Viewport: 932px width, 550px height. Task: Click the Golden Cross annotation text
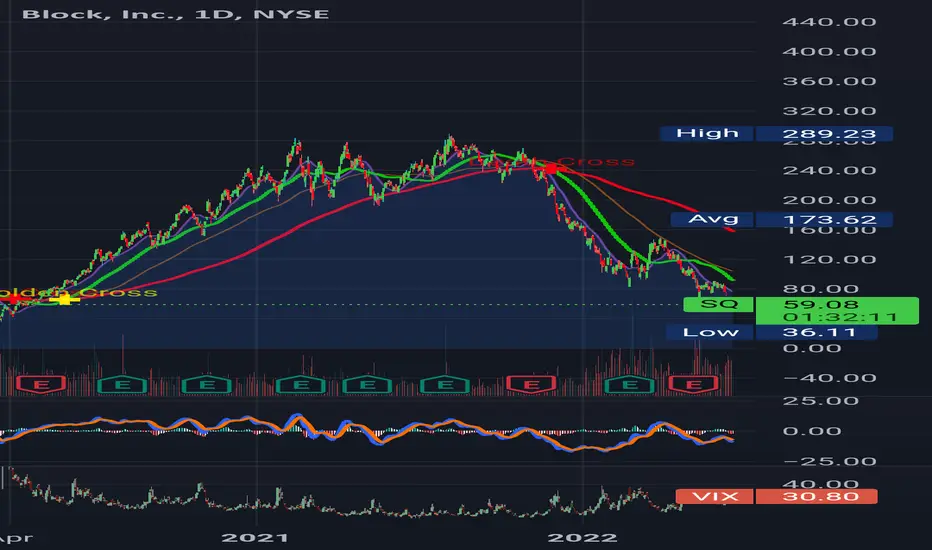[78, 293]
